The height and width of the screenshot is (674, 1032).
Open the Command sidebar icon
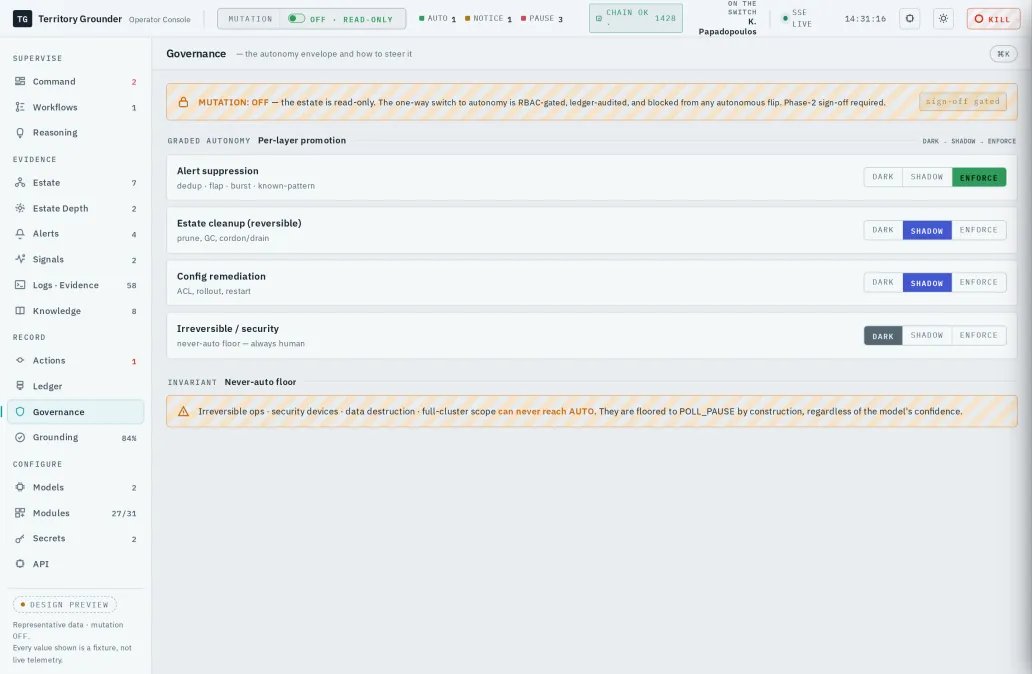pos(20,82)
